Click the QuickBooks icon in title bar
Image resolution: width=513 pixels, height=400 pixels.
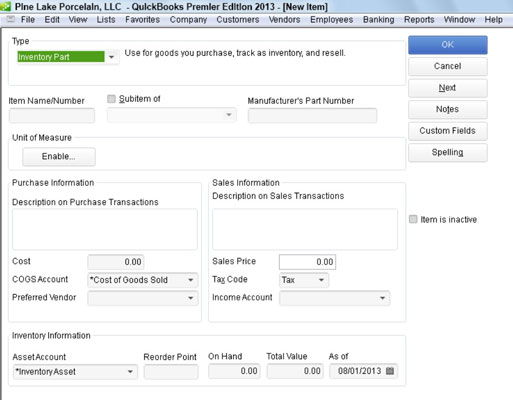coord(6,6)
